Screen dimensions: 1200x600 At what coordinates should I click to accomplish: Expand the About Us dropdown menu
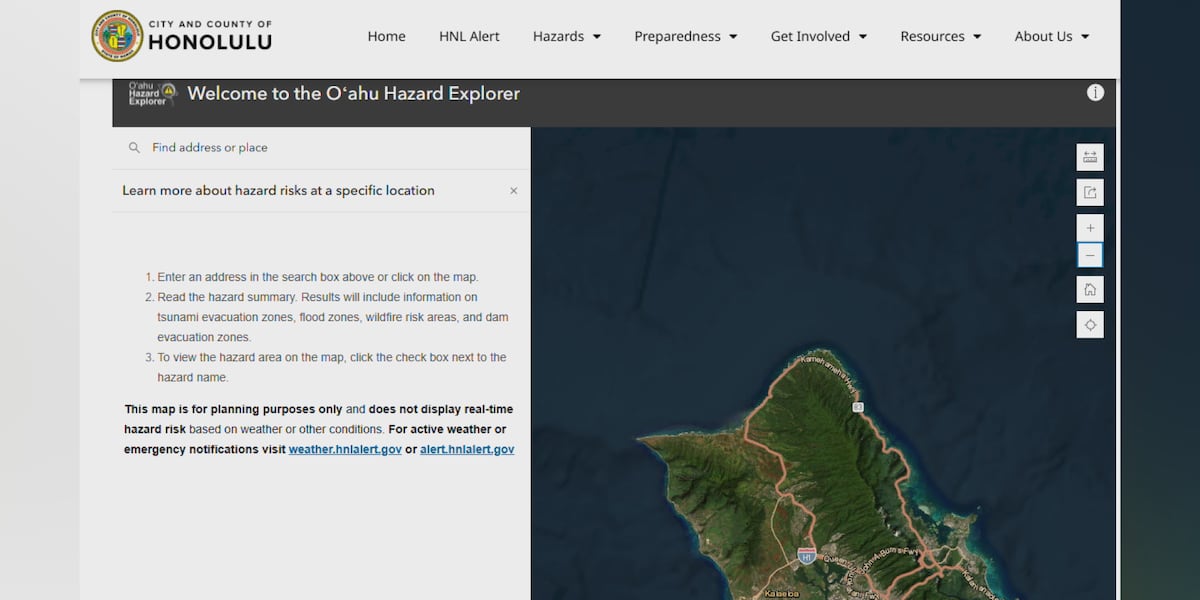(1052, 36)
